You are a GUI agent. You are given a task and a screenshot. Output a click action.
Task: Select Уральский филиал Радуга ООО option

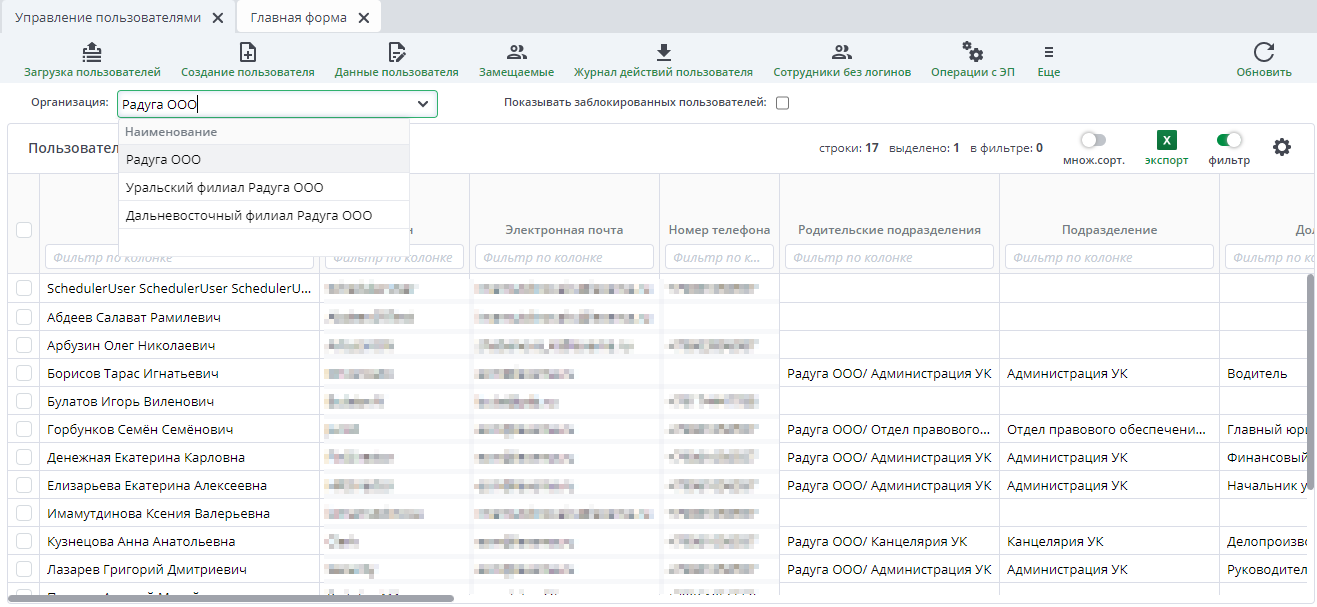point(224,188)
